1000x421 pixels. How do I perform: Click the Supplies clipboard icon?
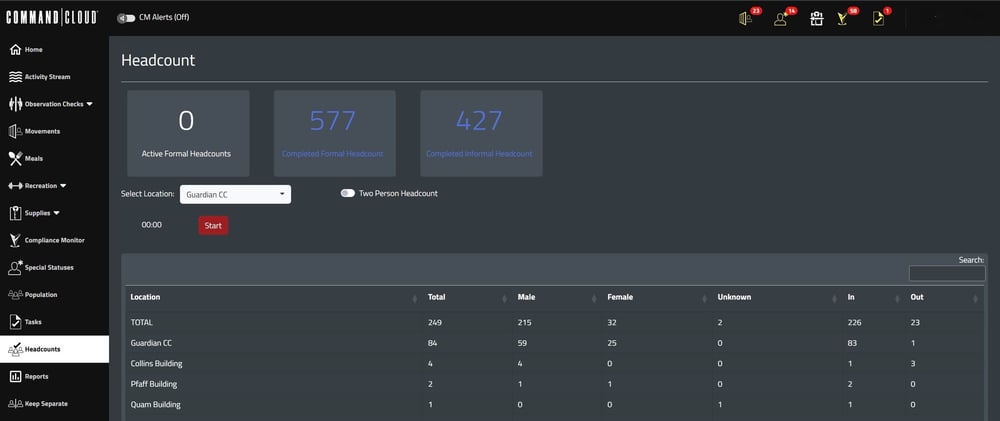(x=16, y=213)
